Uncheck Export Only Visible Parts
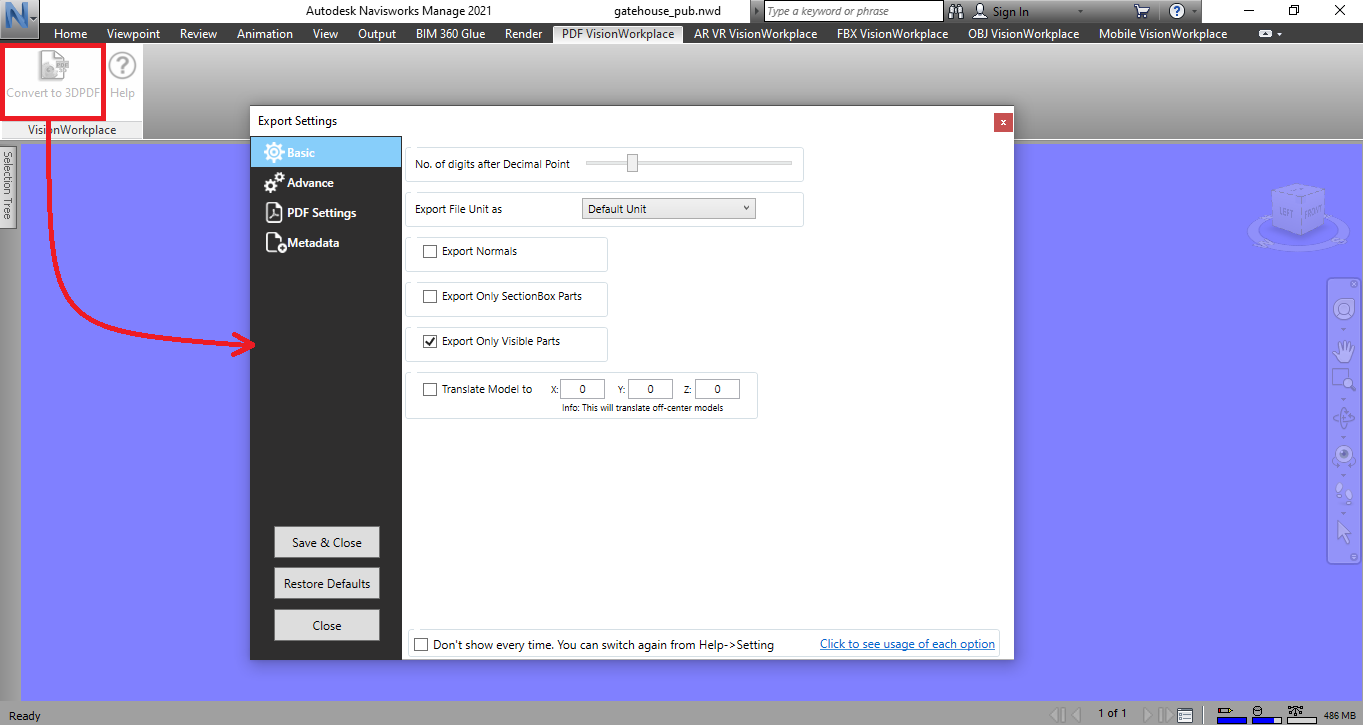Image resolution: width=1363 pixels, height=725 pixels. [430, 342]
